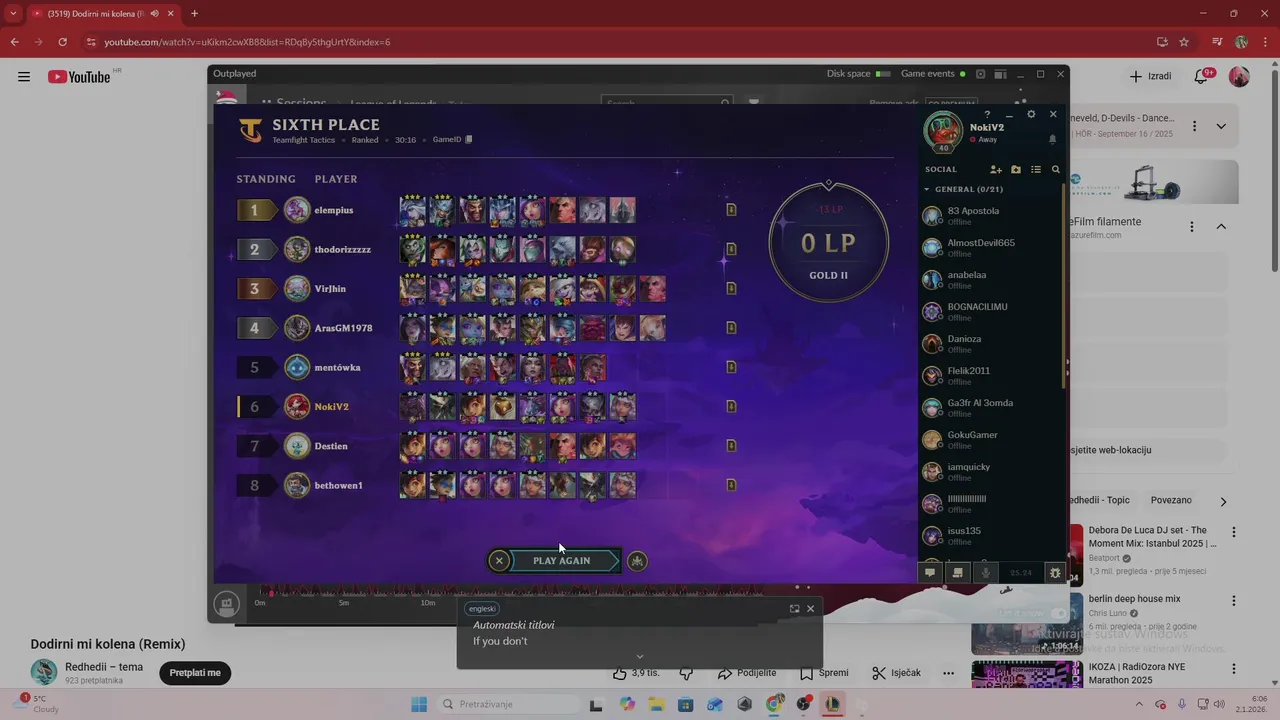The image size is (1280, 720).
Task: Open more actions ellipsis under the video
Action: [x=948, y=673]
